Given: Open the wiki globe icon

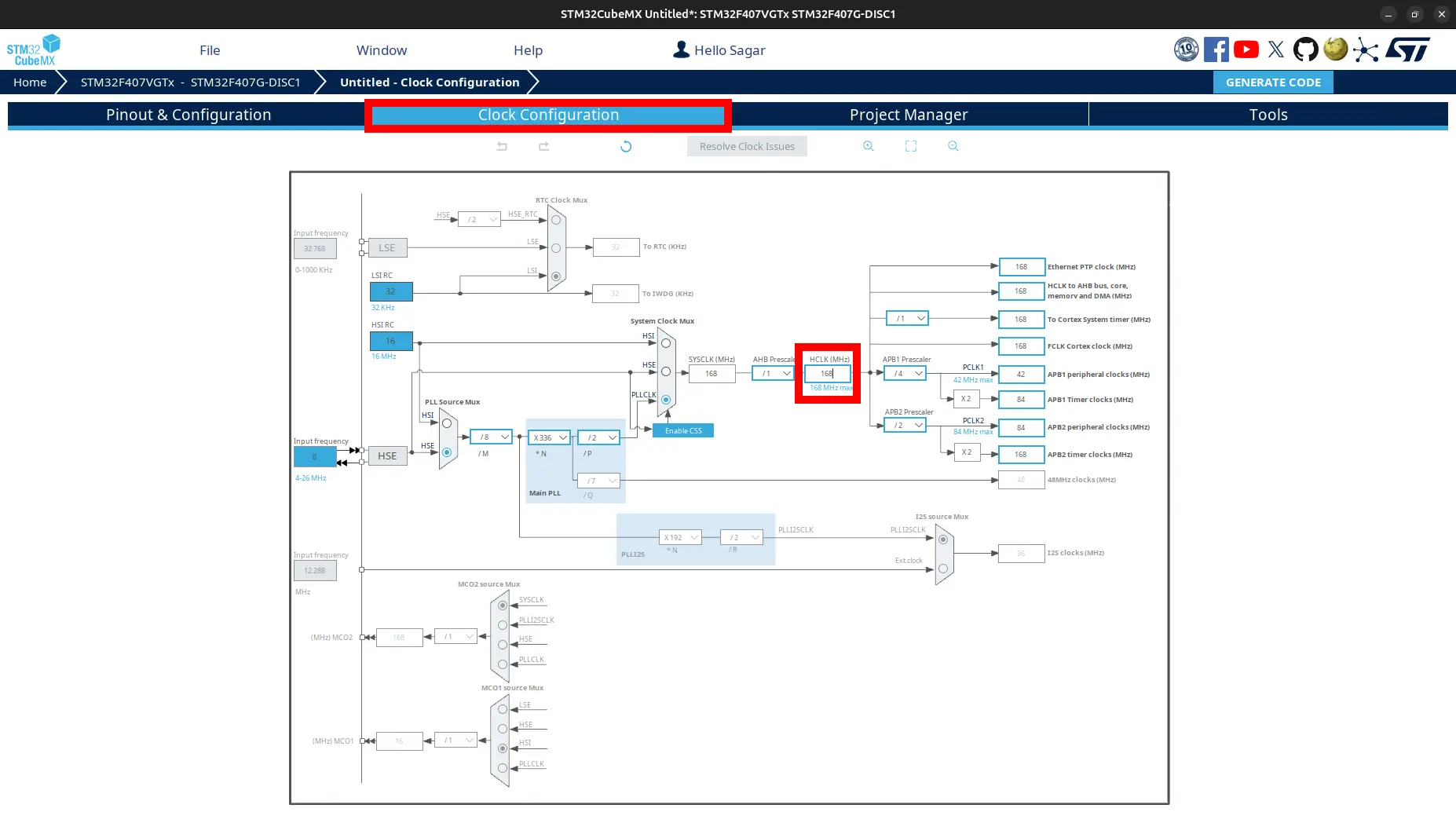Looking at the screenshot, I should [1335, 49].
